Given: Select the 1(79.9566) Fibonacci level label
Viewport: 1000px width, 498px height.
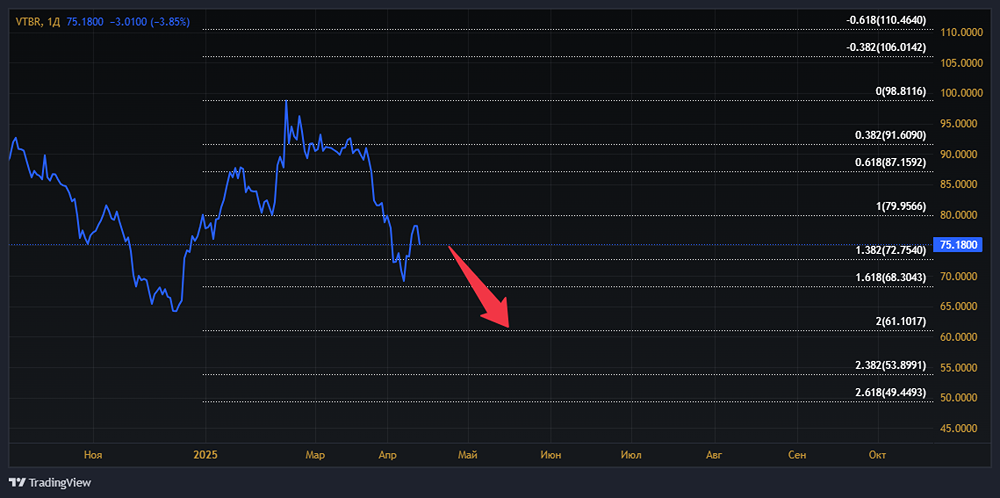Looking at the screenshot, I should pos(901,206).
